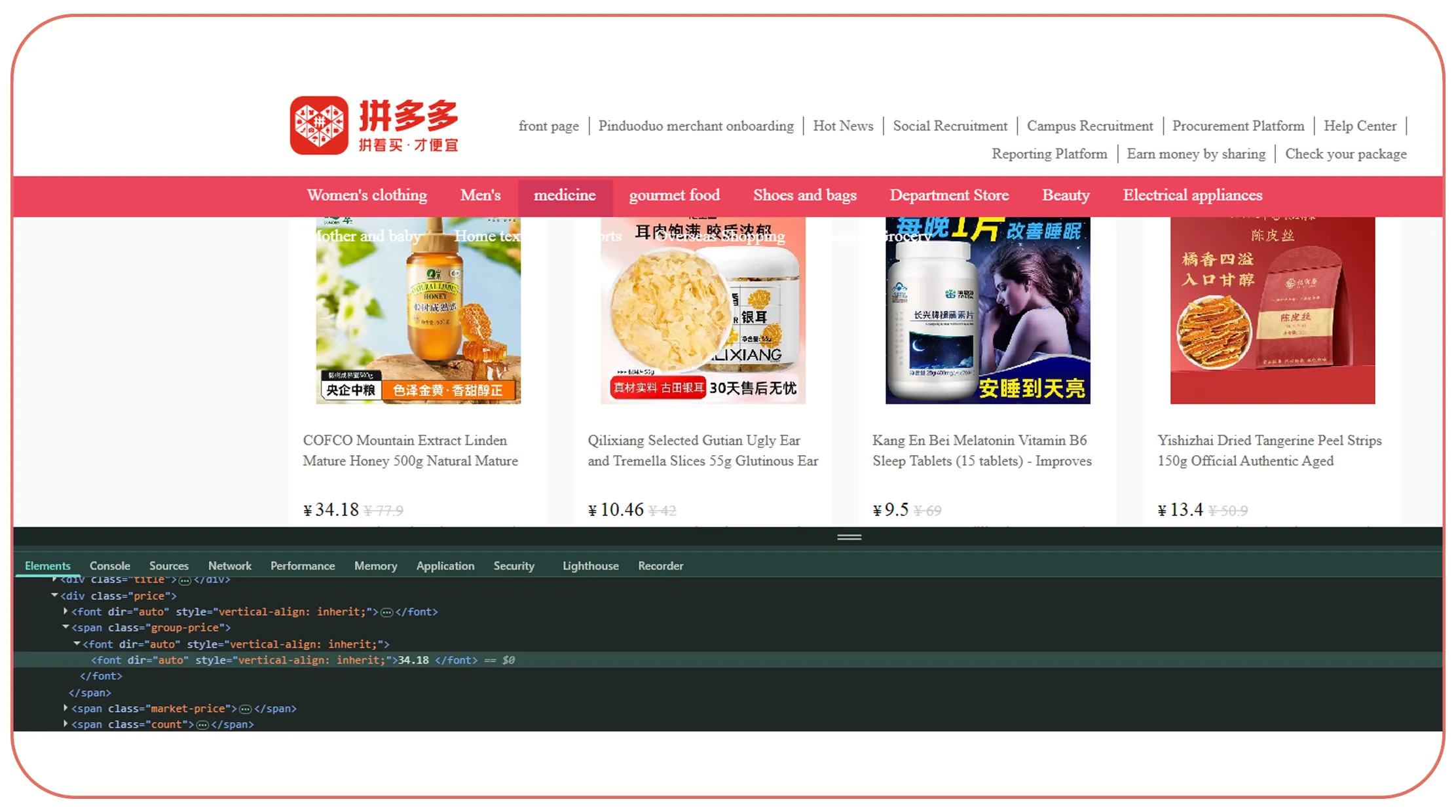Click the ¥9.5 price
This screenshot has height=812, width=1456.
coord(891,509)
